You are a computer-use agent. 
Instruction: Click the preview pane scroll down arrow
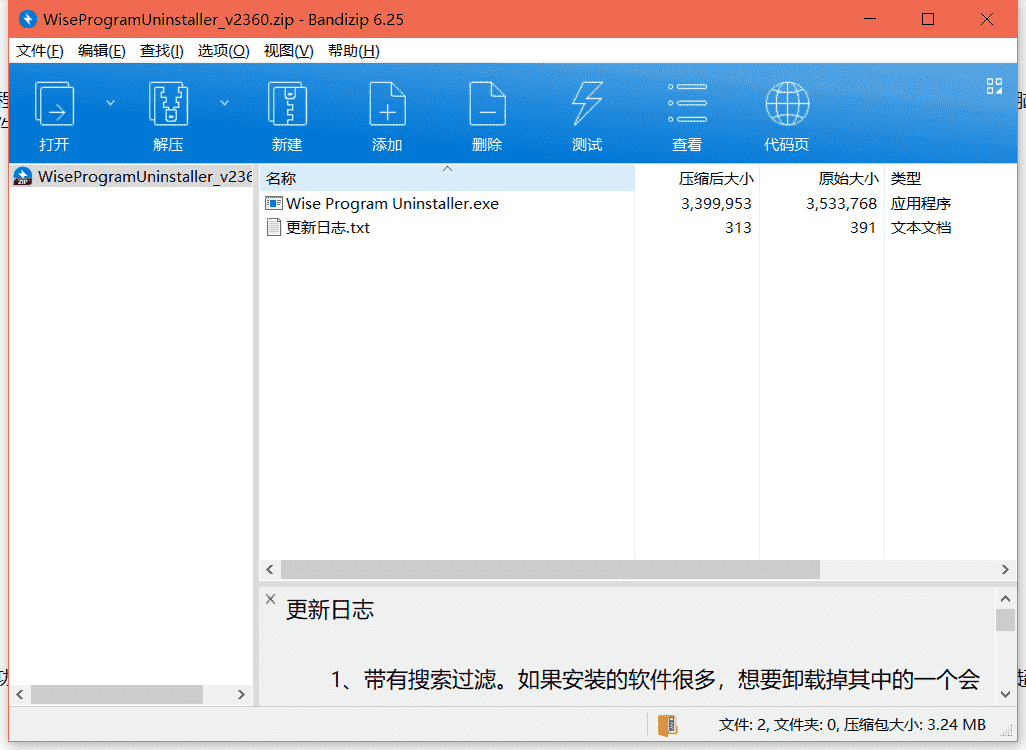click(x=1006, y=694)
